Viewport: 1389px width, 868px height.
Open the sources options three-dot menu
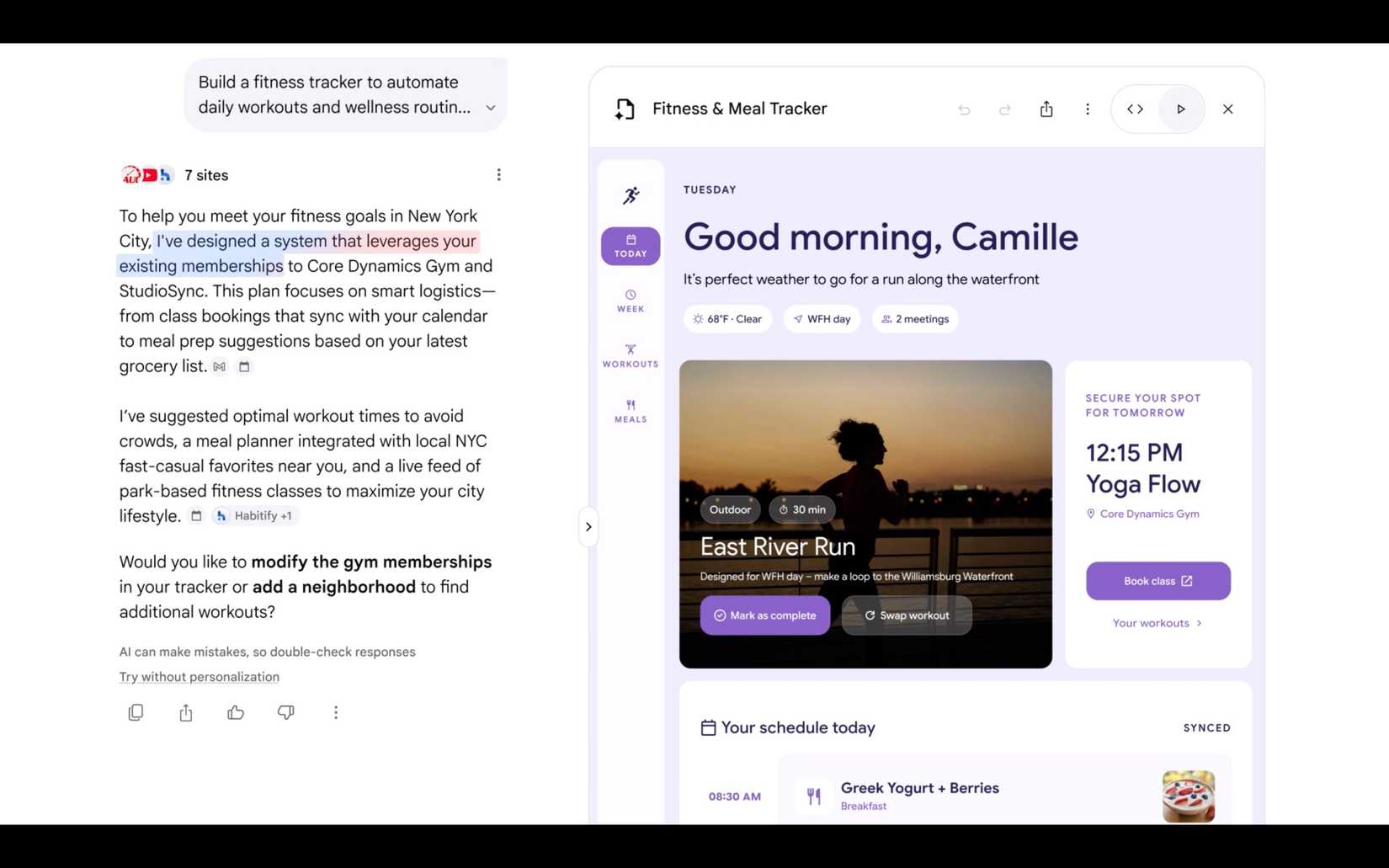(x=498, y=174)
